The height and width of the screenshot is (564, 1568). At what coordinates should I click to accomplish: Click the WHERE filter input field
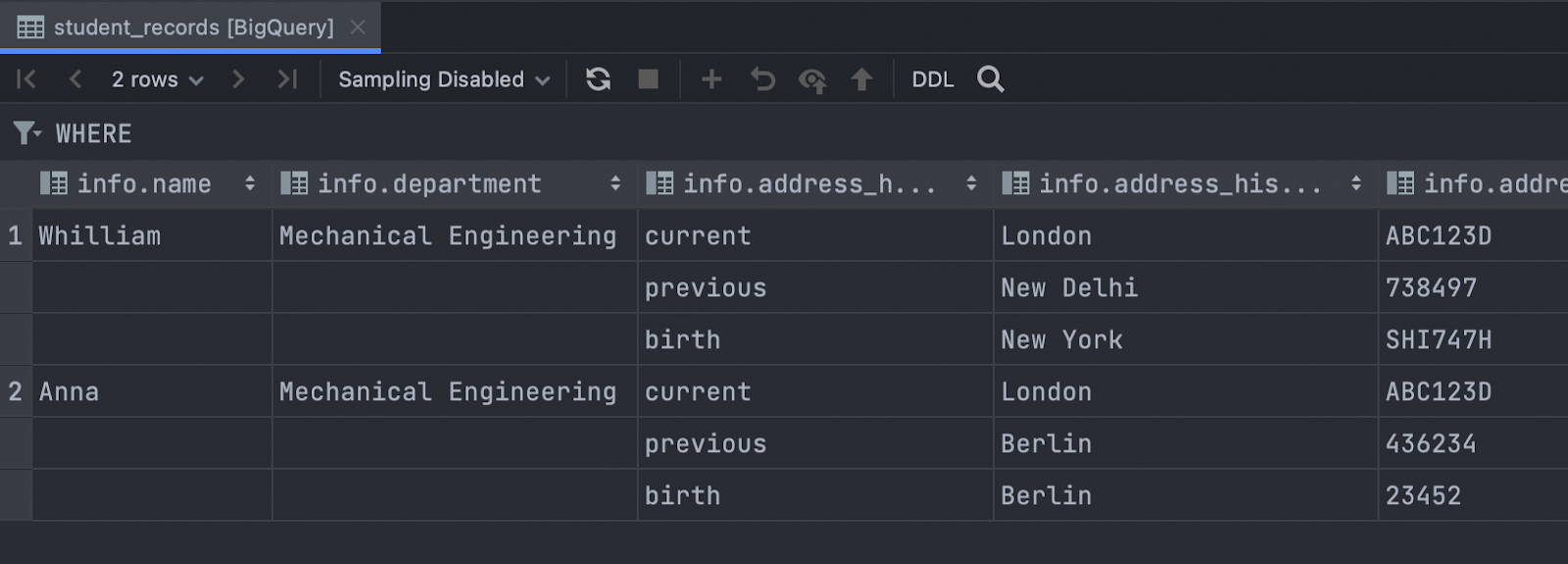tap(588, 133)
